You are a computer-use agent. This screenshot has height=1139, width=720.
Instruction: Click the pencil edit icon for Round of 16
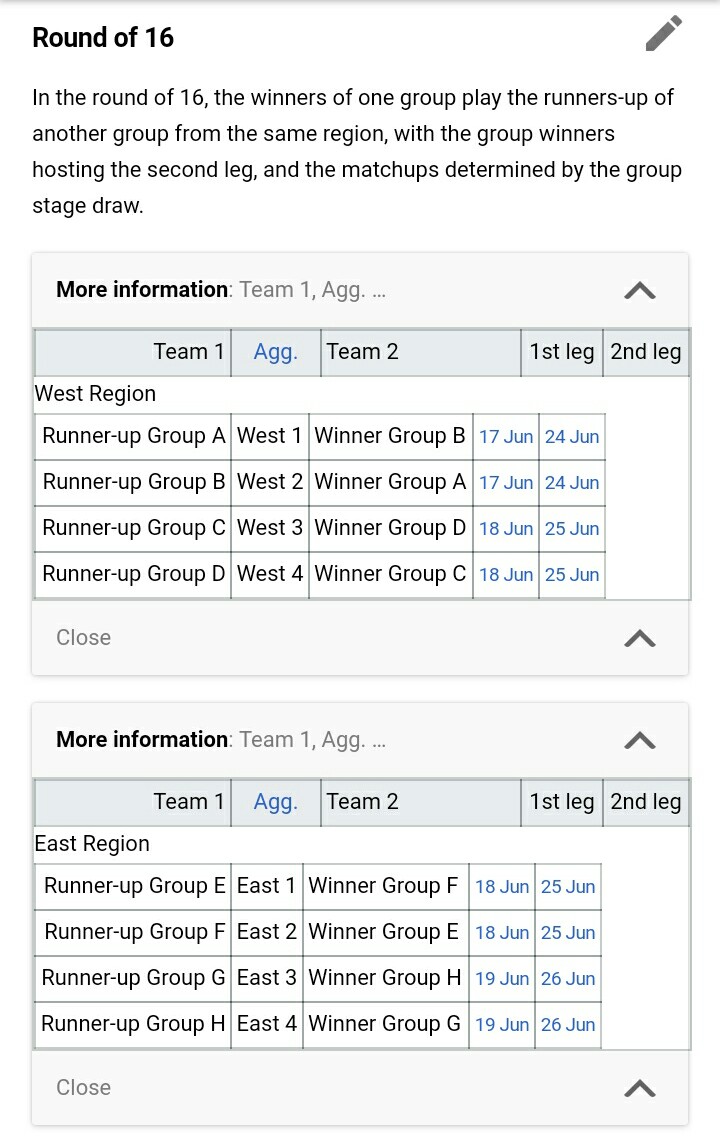(663, 33)
